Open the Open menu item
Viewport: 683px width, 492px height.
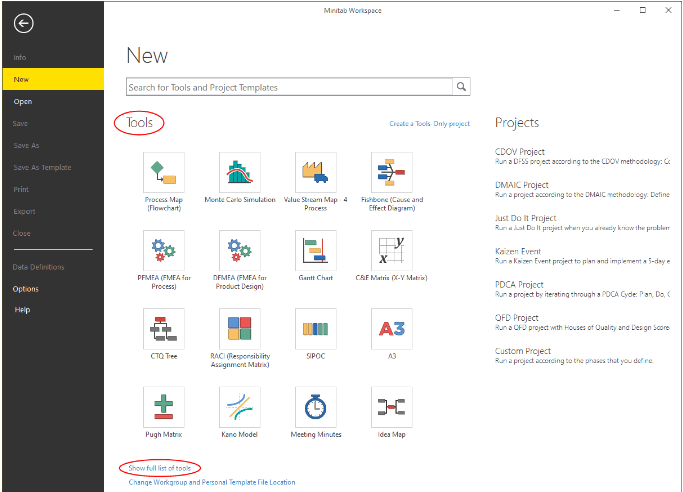click(x=23, y=101)
